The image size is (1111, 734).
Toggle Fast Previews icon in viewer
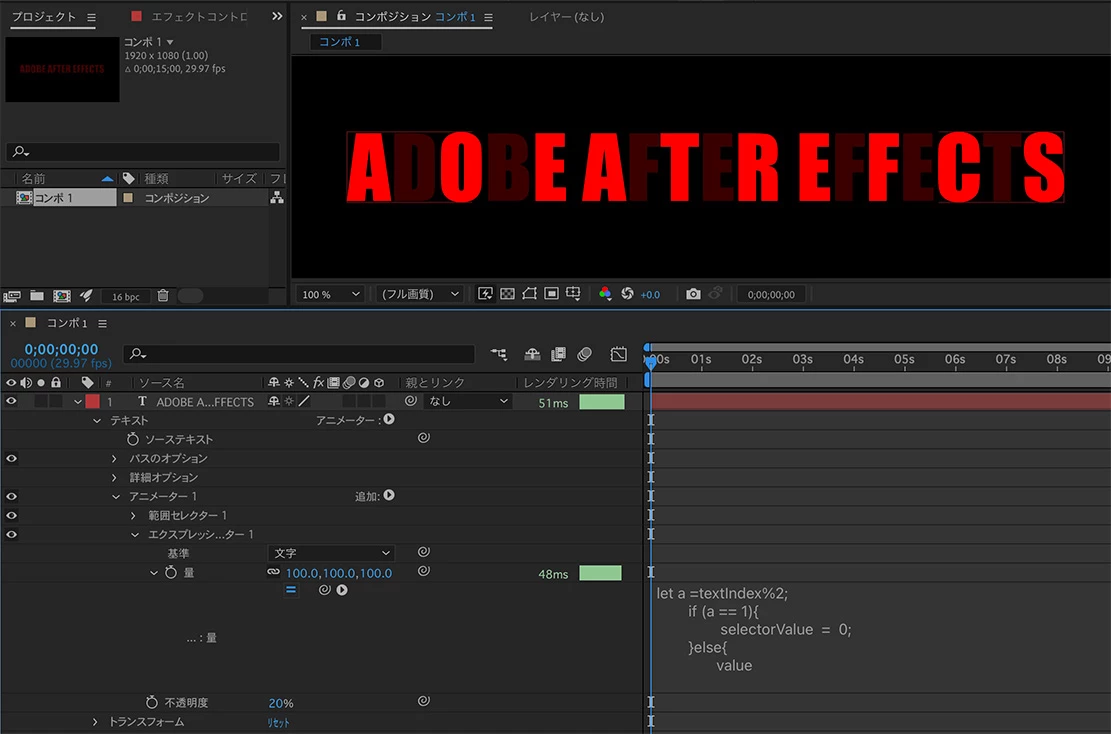point(485,293)
